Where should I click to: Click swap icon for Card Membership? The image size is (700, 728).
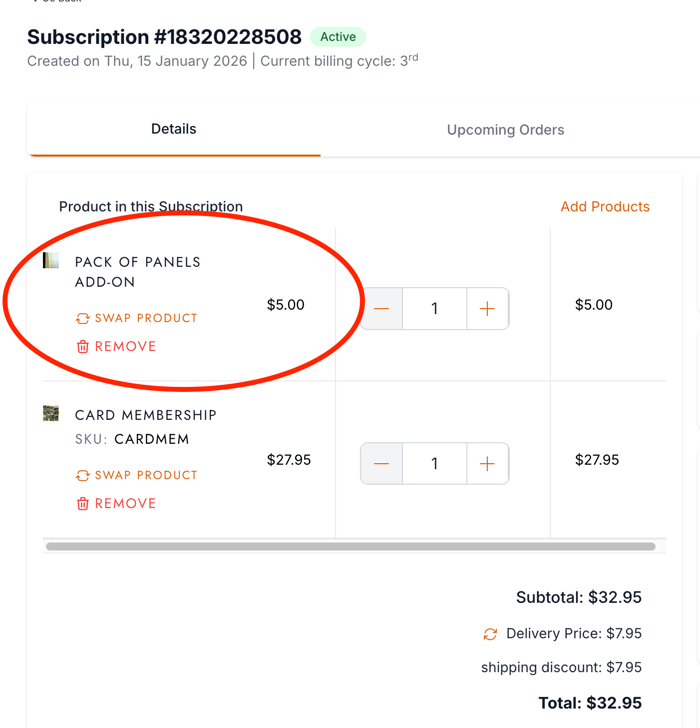click(x=83, y=475)
